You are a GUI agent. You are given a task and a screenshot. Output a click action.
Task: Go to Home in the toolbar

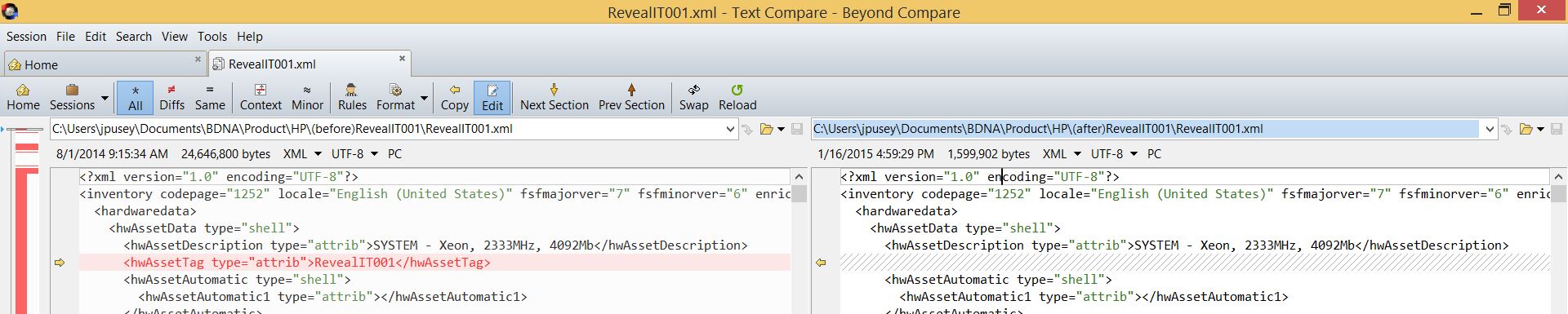click(x=23, y=97)
